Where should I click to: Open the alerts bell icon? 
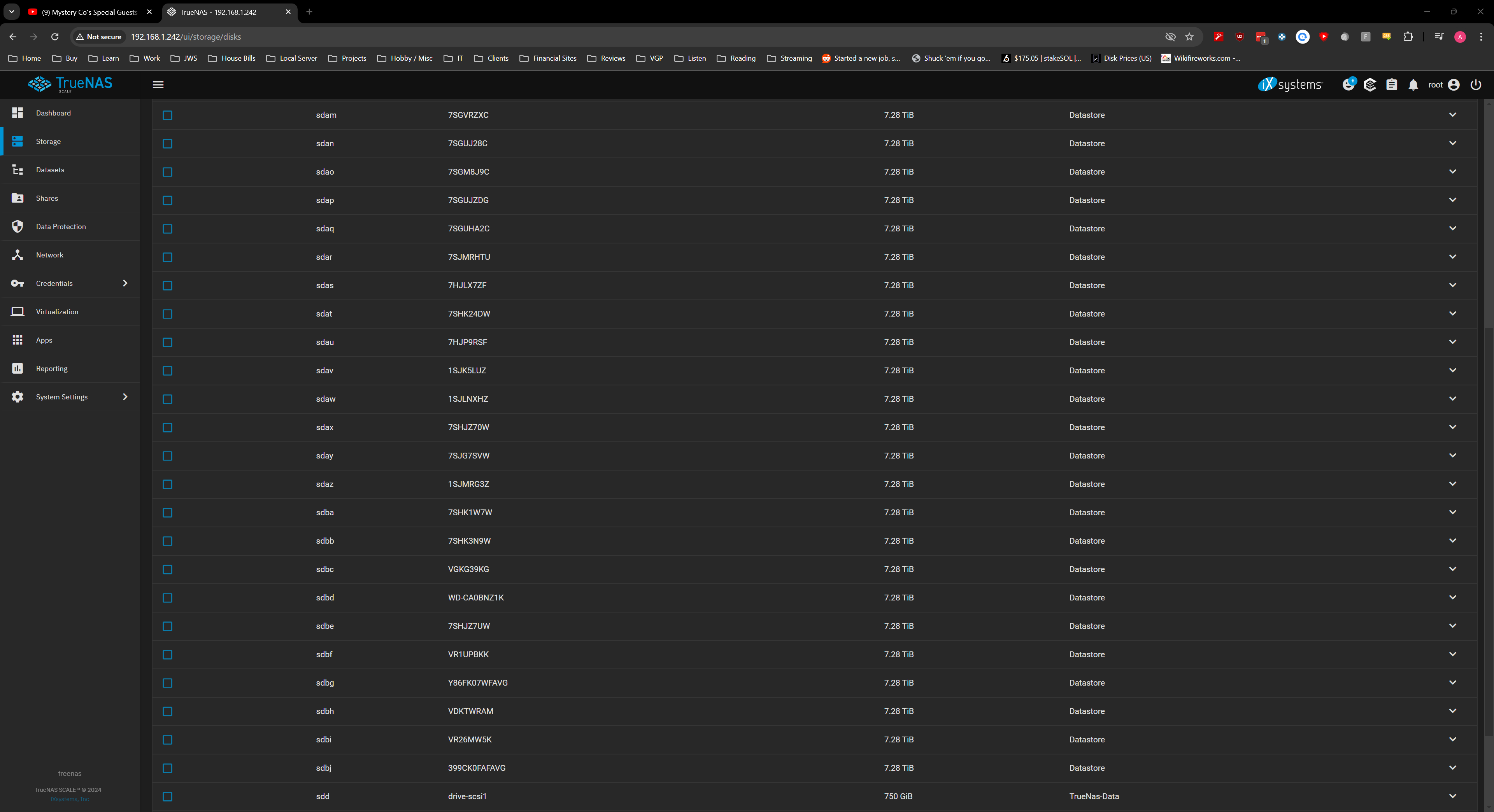click(1413, 85)
